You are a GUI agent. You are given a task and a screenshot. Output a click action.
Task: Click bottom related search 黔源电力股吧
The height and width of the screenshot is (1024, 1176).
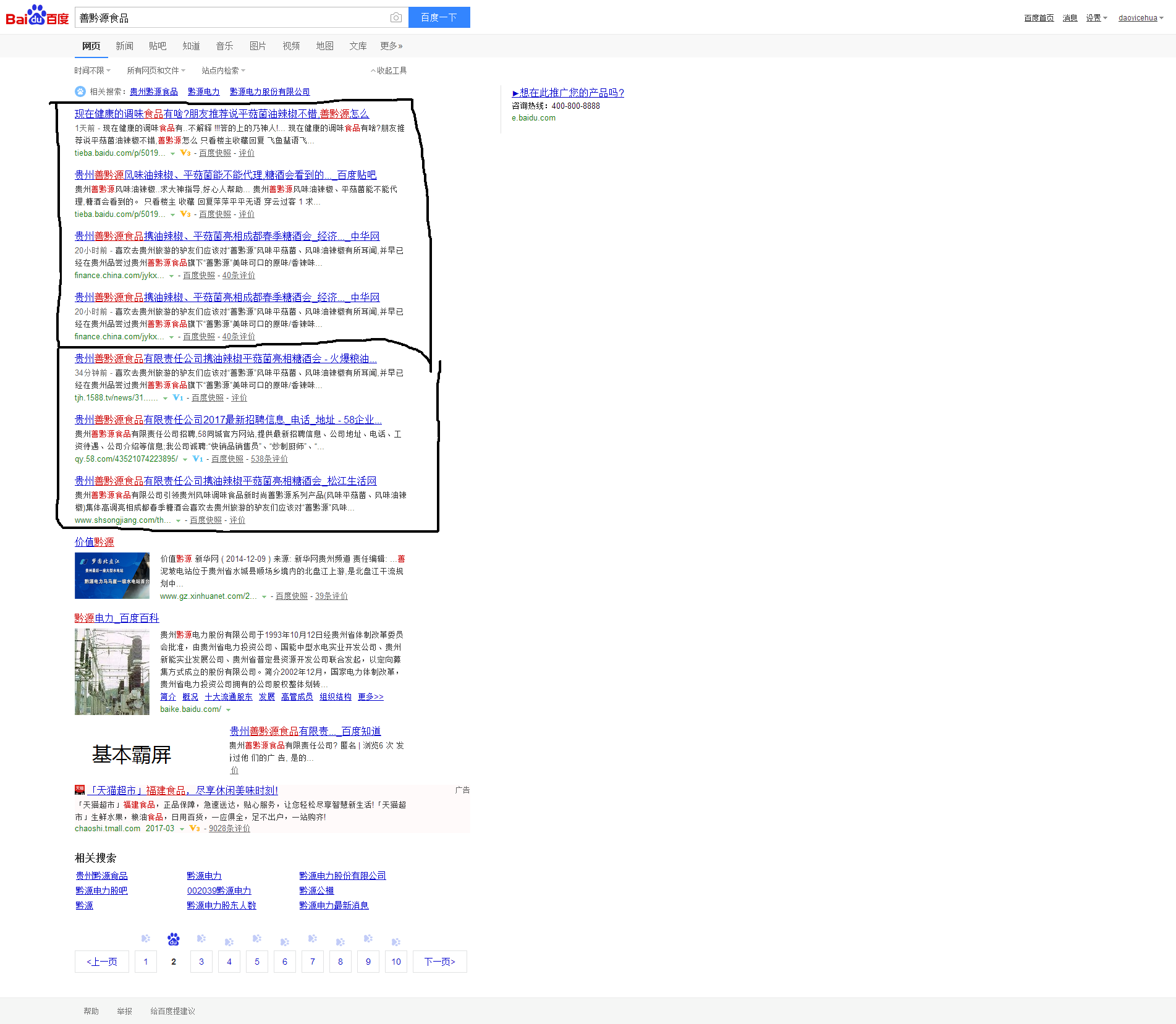[x=101, y=891]
